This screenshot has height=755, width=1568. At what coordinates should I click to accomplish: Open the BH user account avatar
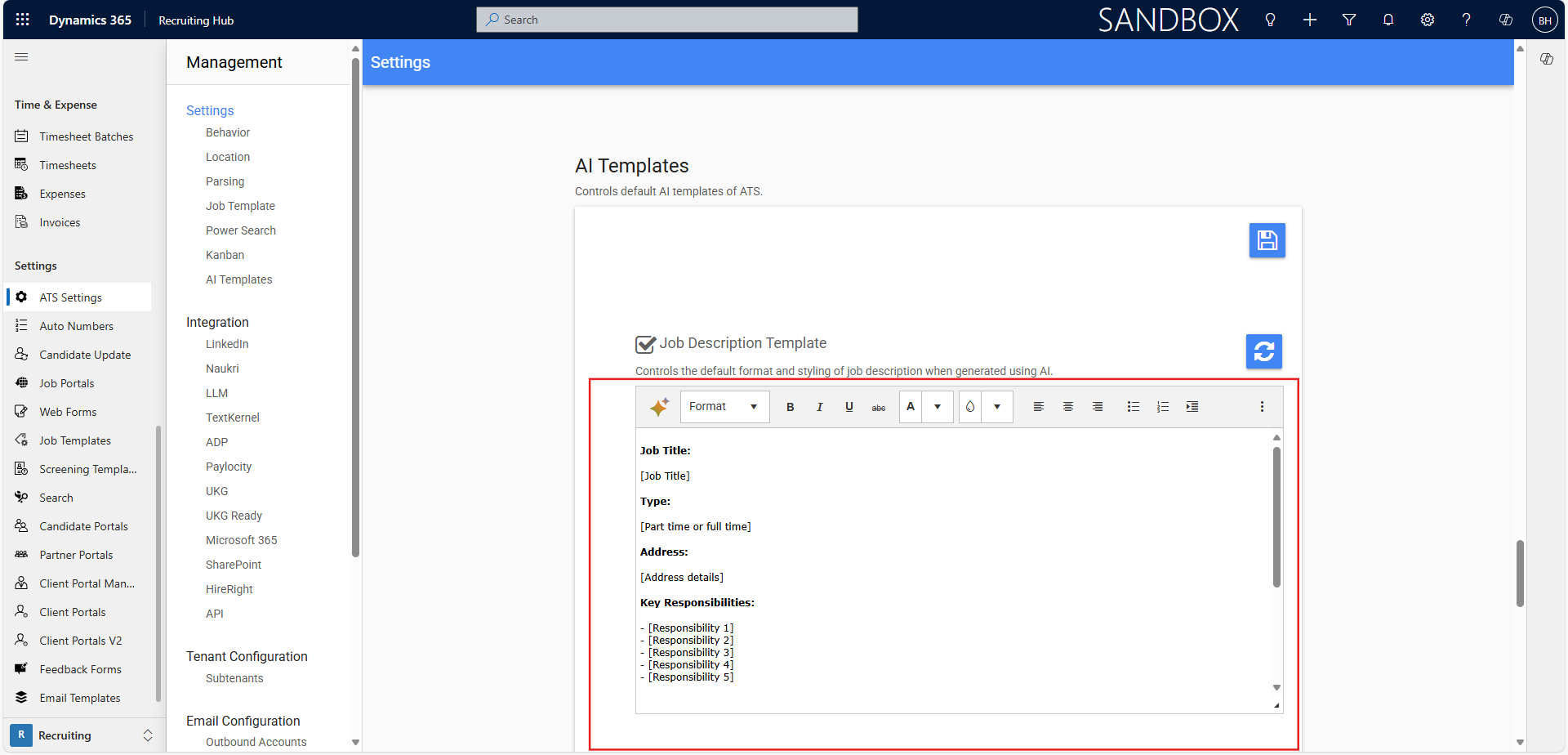coord(1545,20)
